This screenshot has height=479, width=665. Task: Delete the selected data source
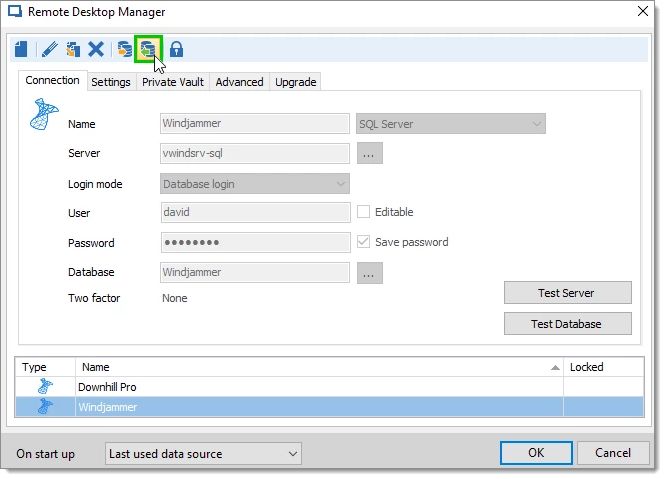[x=96, y=49]
